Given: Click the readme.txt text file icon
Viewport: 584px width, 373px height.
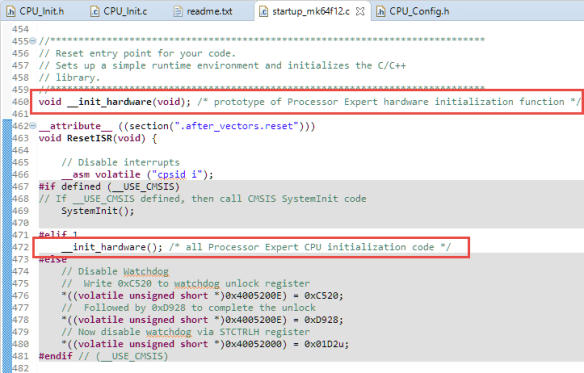Looking at the screenshot, I should [178, 12].
